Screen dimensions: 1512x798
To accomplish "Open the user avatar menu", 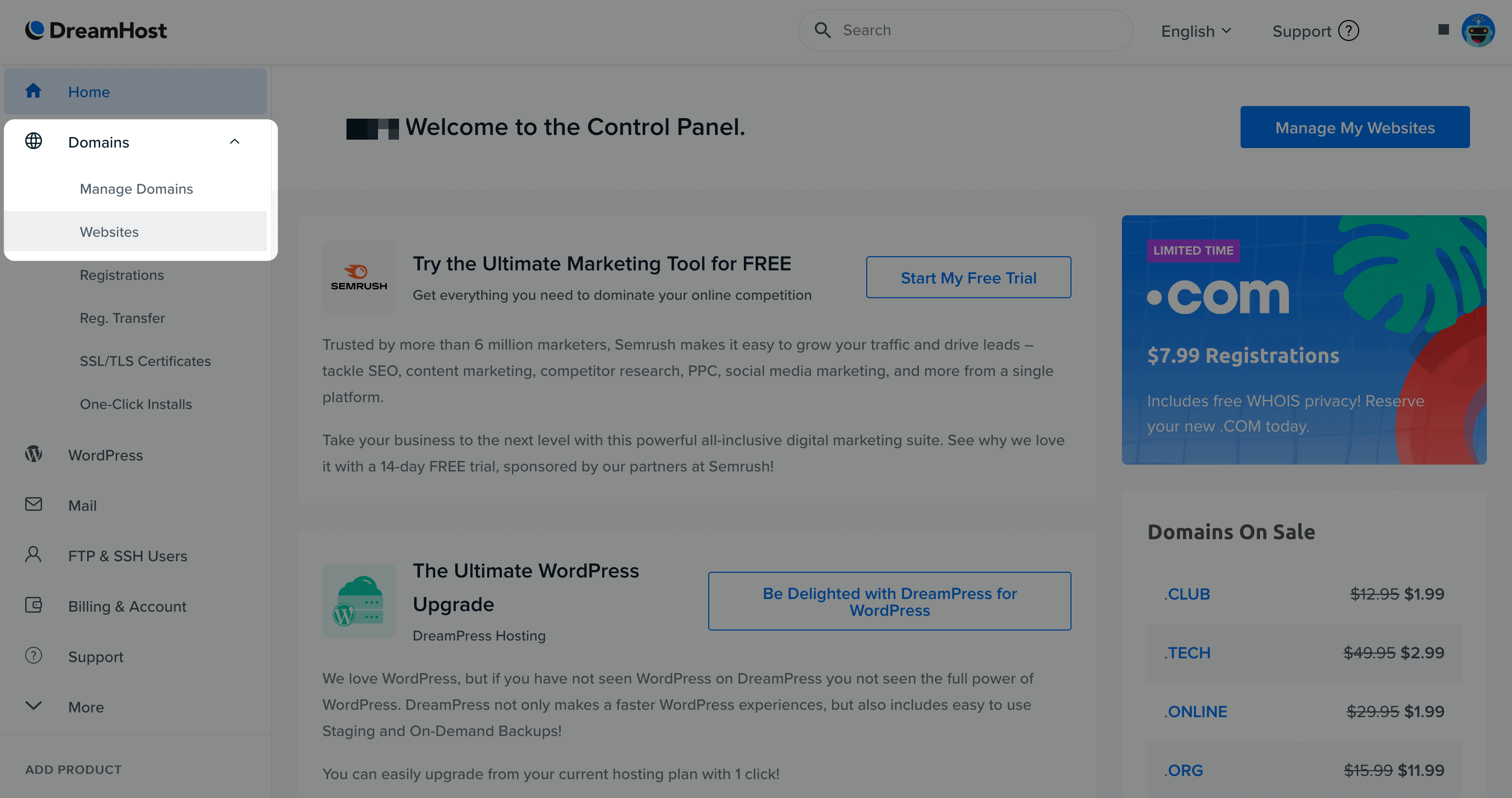I will 1478,30.
